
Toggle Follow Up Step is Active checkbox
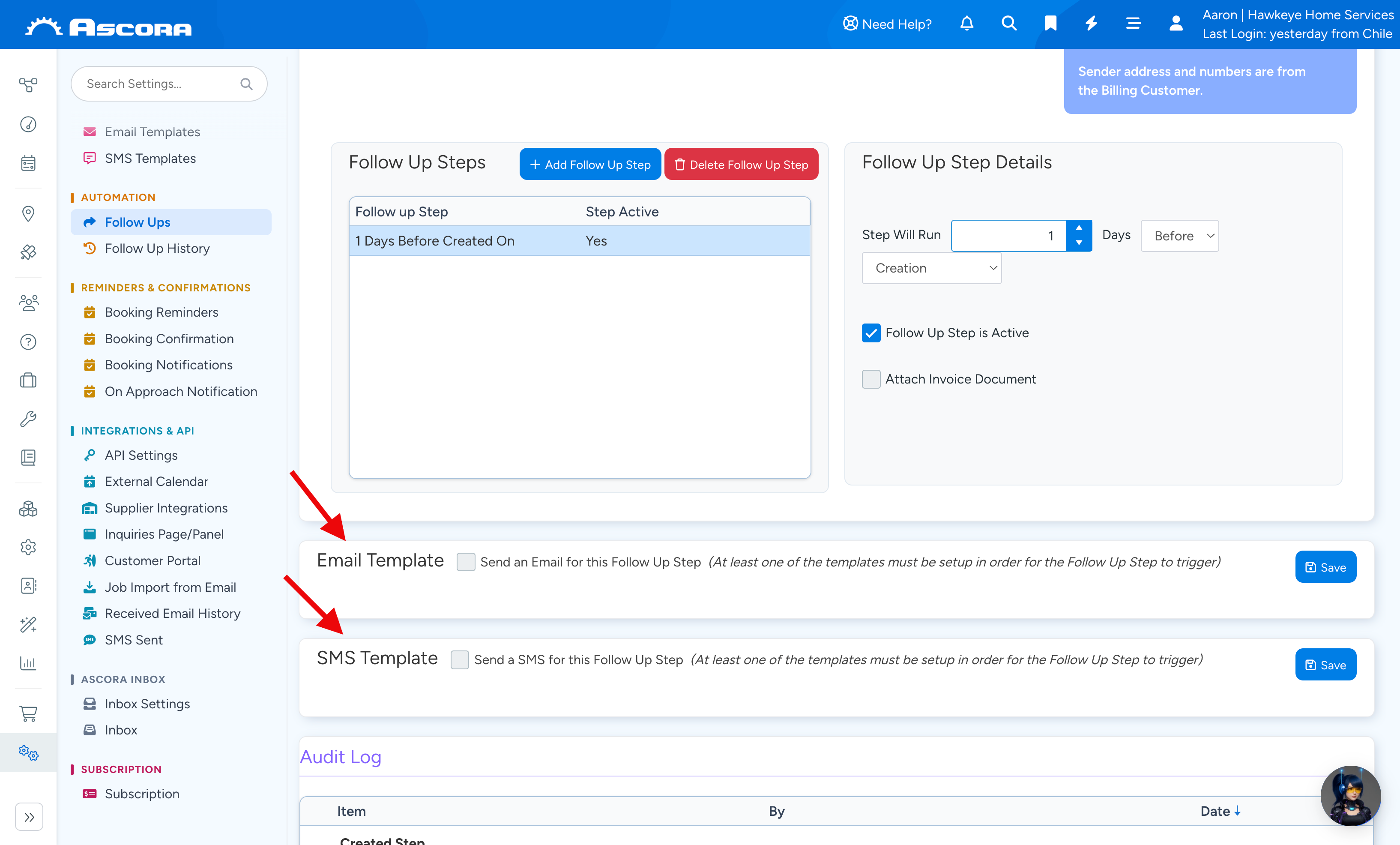coord(871,333)
